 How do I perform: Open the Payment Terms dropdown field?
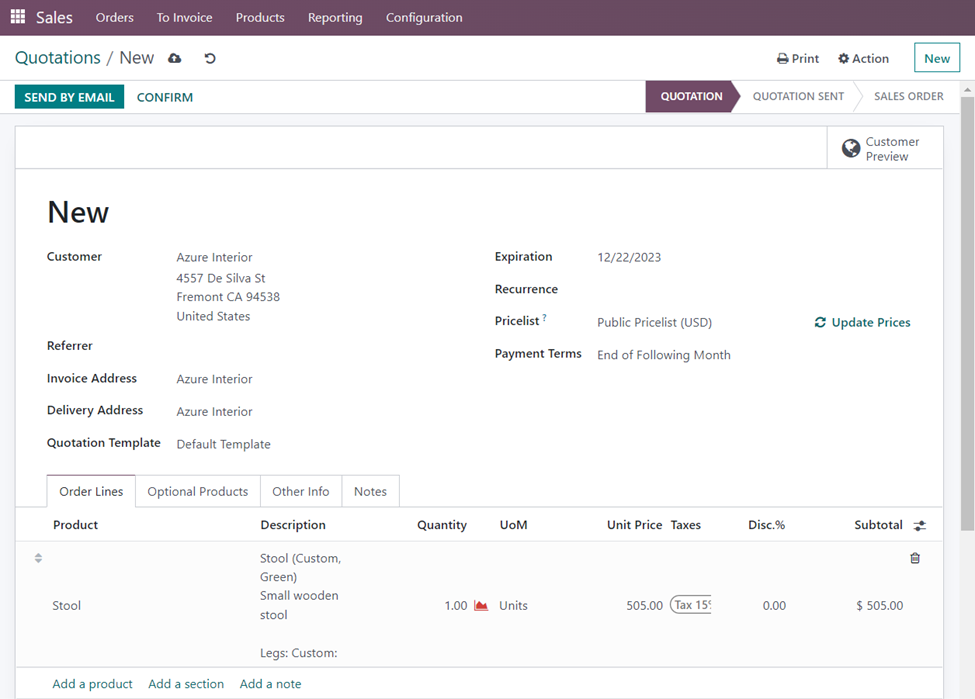pyautogui.click(x=690, y=355)
